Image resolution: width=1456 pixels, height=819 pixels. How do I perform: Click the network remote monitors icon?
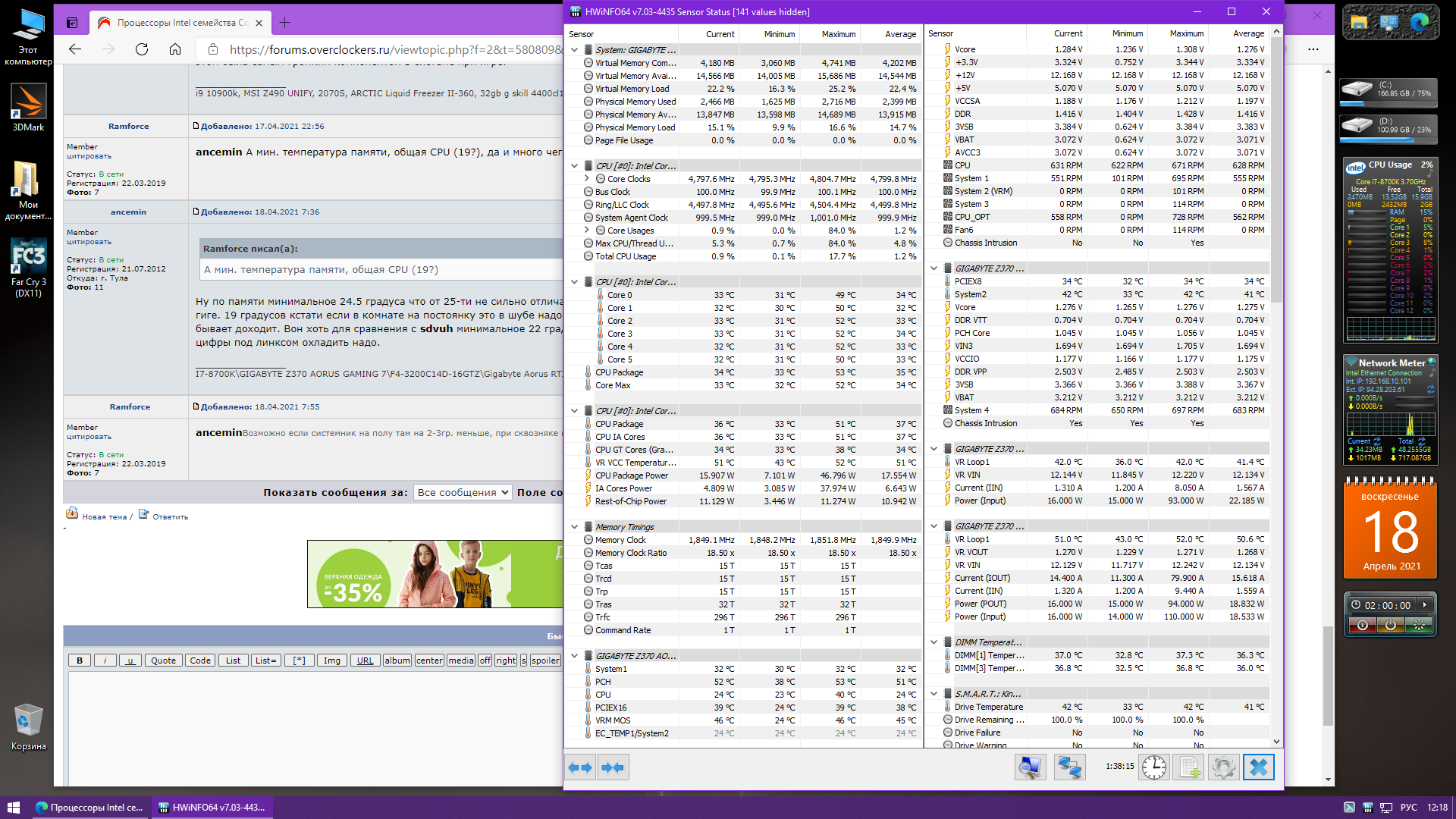click(1069, 767)
